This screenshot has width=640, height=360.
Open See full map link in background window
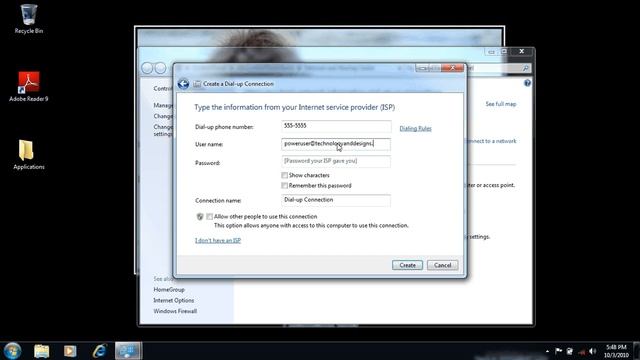[x=501, y=104]
